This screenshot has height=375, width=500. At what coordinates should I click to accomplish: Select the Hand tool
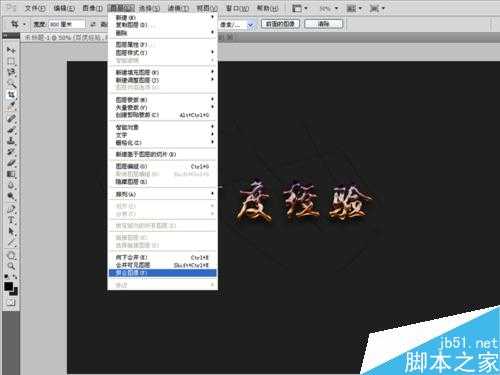point(11,256)
